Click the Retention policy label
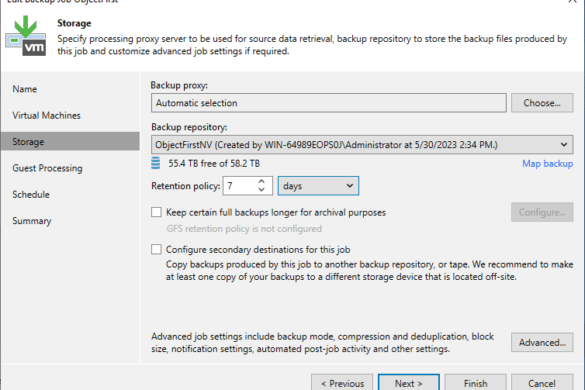The width and height of the screenshot is (585, 390). click(185, 186)
